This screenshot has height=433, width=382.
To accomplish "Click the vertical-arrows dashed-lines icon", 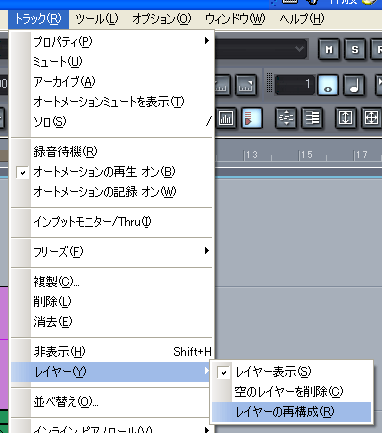I will coord(286,118).
